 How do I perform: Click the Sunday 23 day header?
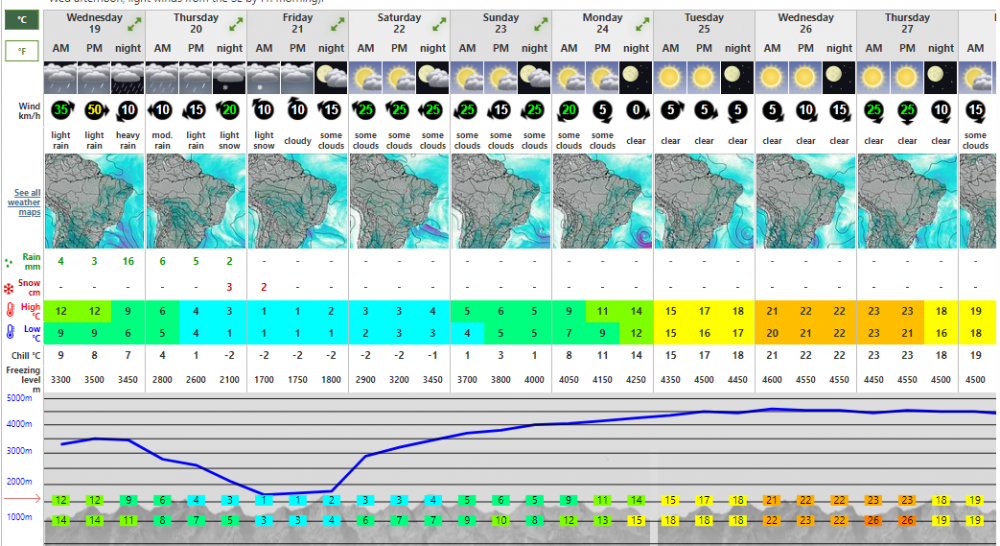(x=501, y=23)
